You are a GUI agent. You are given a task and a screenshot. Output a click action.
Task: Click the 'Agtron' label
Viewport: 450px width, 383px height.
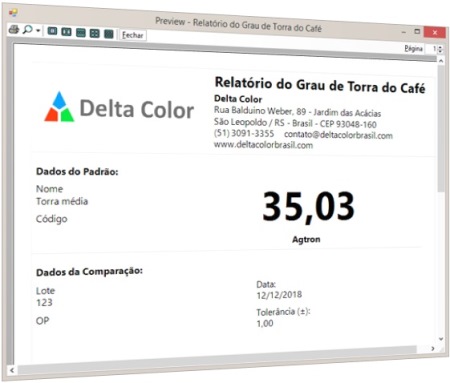(306, 239)
